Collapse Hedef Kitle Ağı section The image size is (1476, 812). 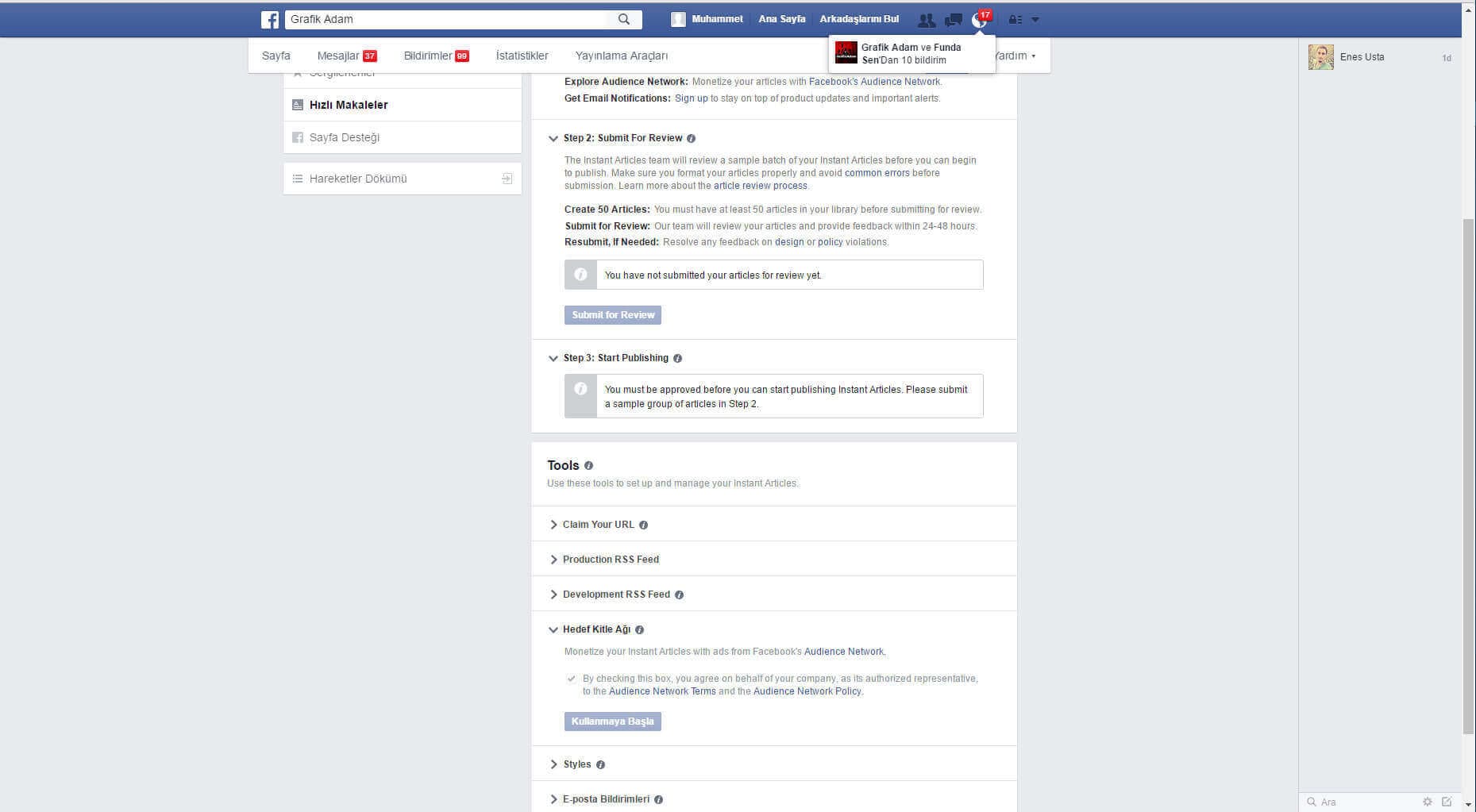click(553, 629)
